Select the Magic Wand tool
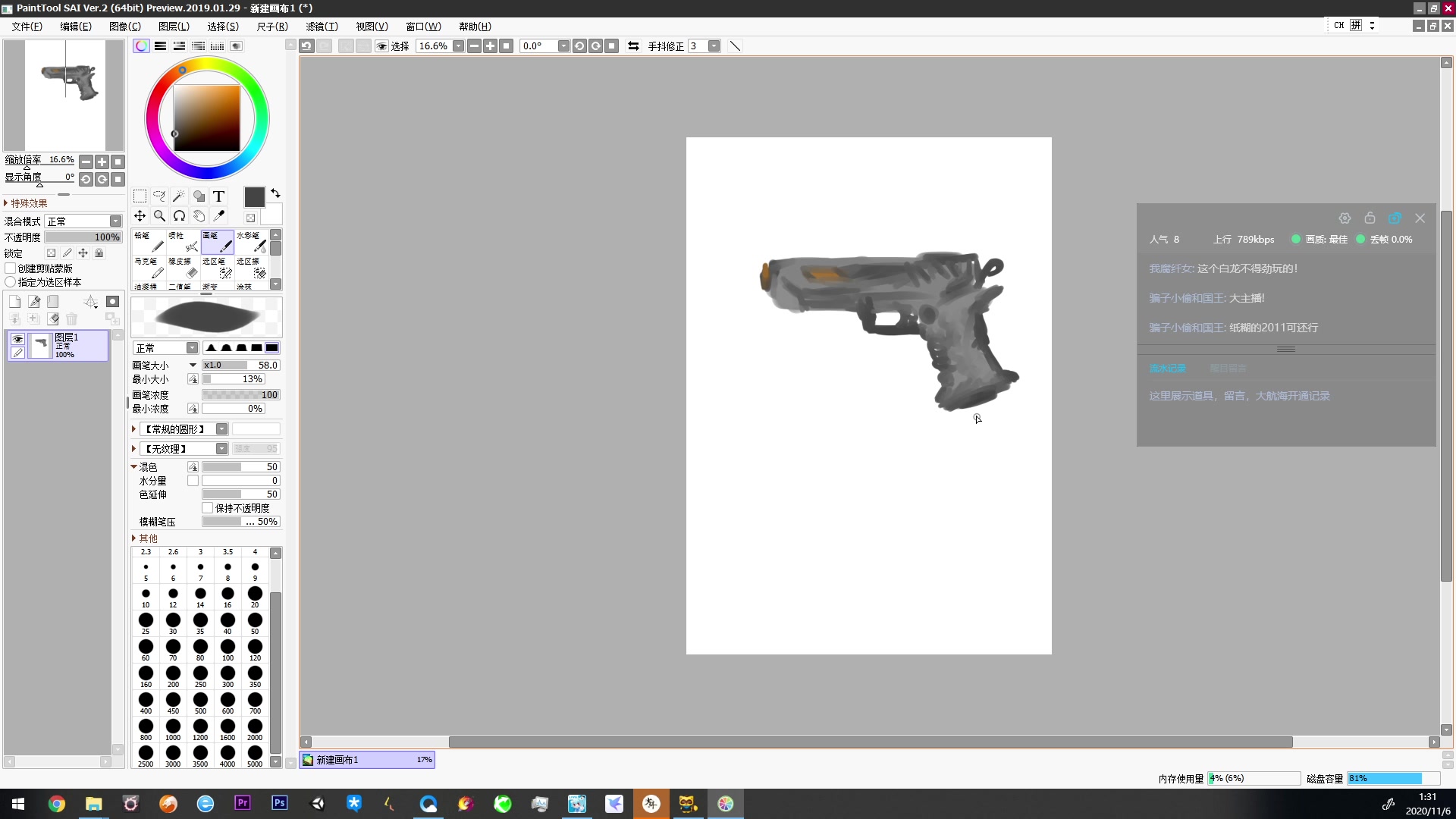Image resolution: width=1456 pixels, height=819 pixels. [x=178, y=196]
